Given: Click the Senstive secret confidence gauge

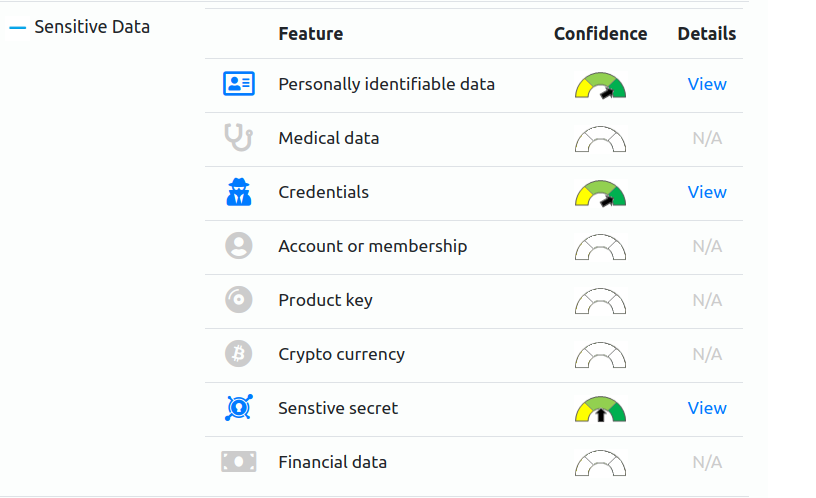Looking at the screenshot, I should pyautogui.click(x=601, y=409).
